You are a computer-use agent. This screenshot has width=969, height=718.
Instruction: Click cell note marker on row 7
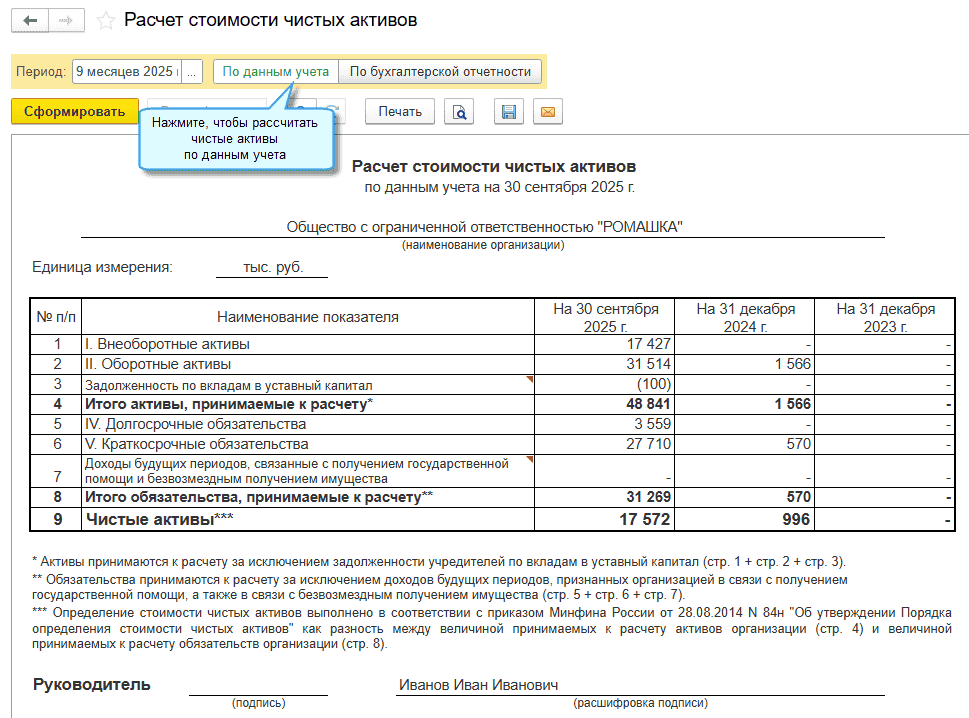point(530,460)
